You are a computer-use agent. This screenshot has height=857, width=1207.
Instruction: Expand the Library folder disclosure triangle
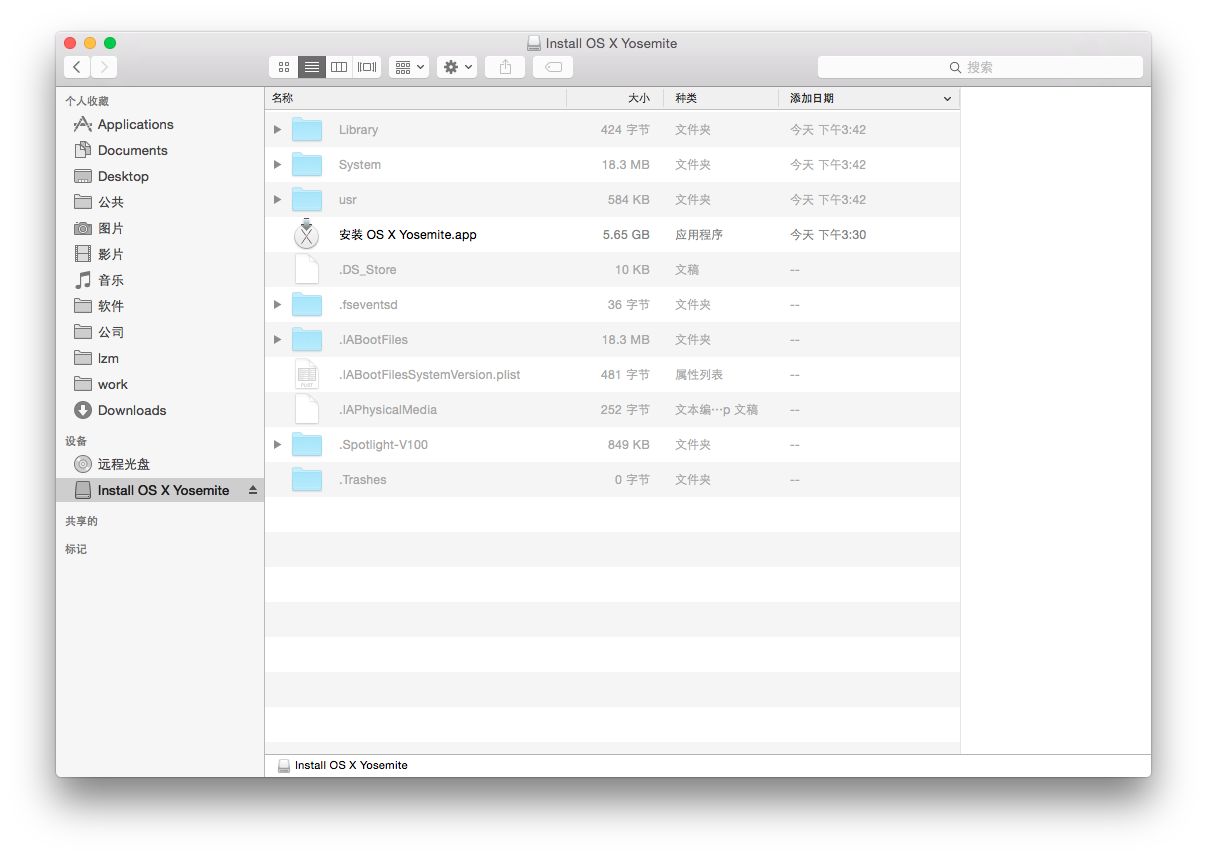click(x=277, y=130)
